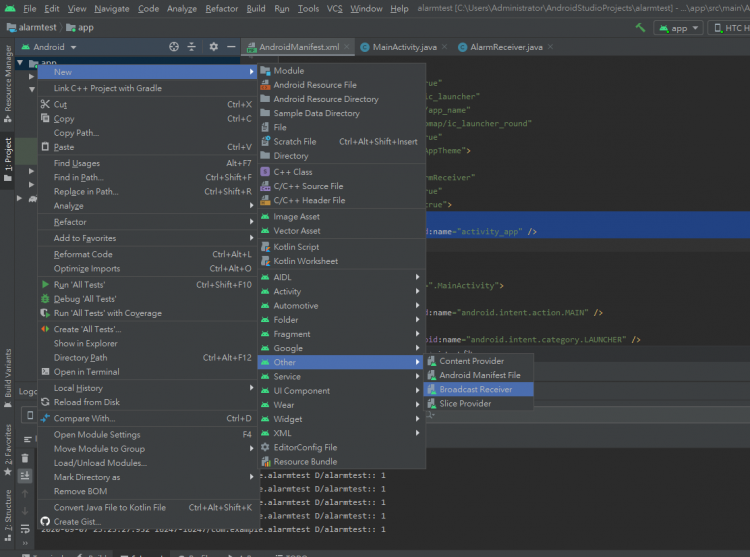Expand the Refactor submenu

coord(70,222)
